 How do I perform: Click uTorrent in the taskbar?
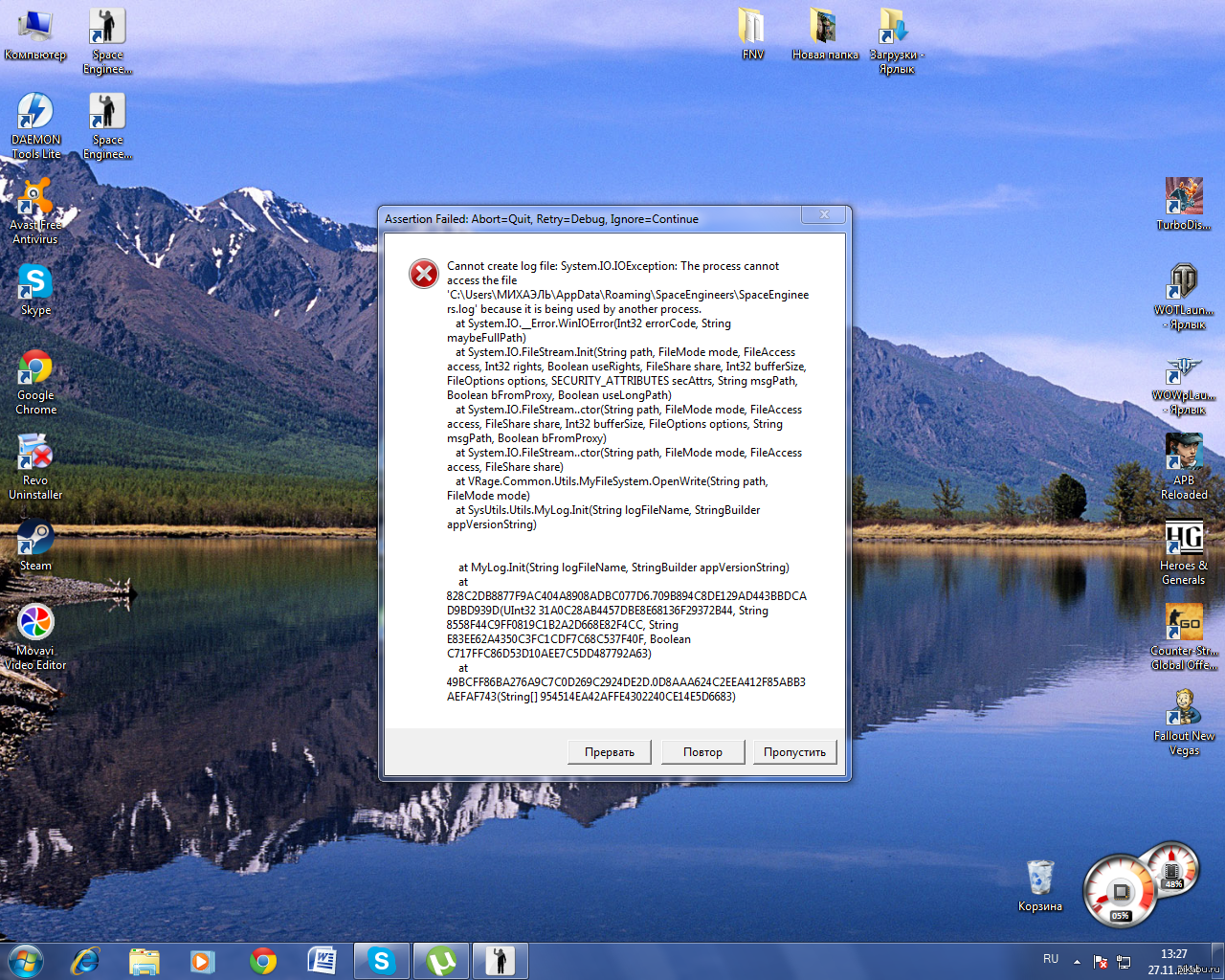pyautogui.click(x=441, y=961)
